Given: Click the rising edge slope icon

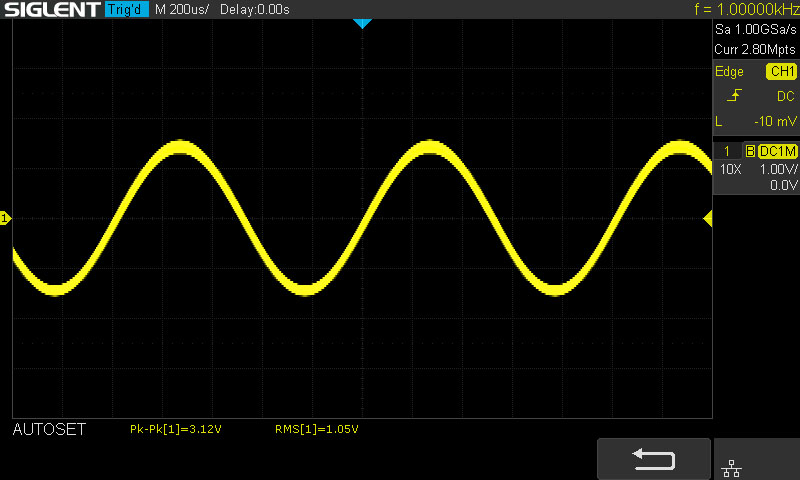Looking at the screenshot, I should click(734, 95).
